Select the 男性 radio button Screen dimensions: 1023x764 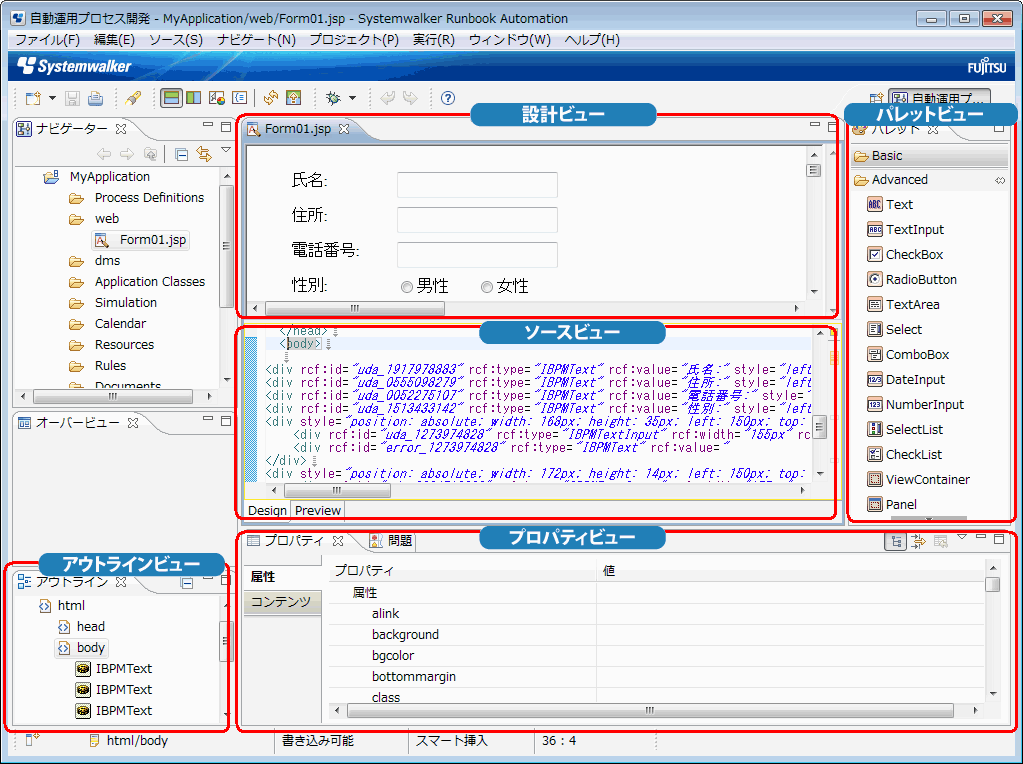[x=406, y=287]
